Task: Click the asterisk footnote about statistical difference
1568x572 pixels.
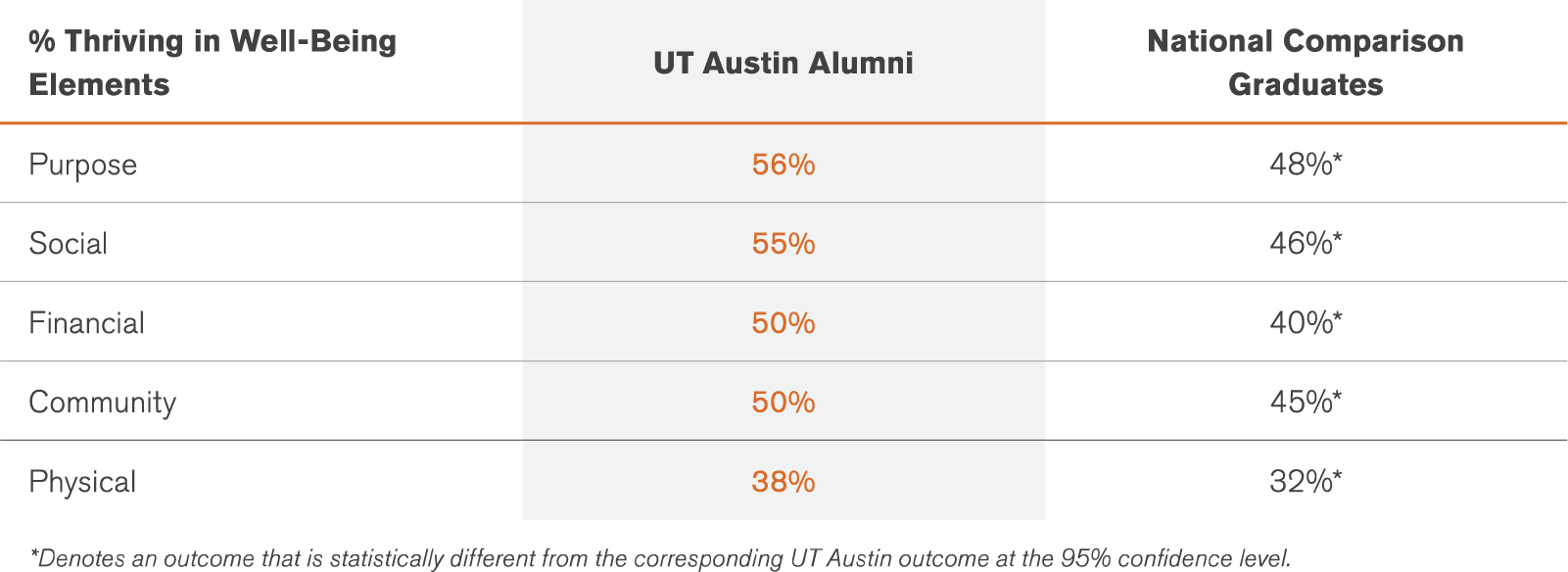Action: tap(661, 559)
